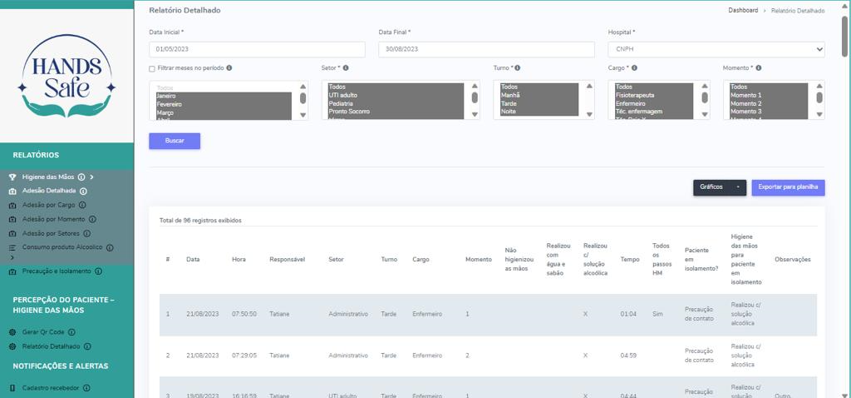
Task: Click info icon next to Adesão Detalhada
Action: click(84, 191)
